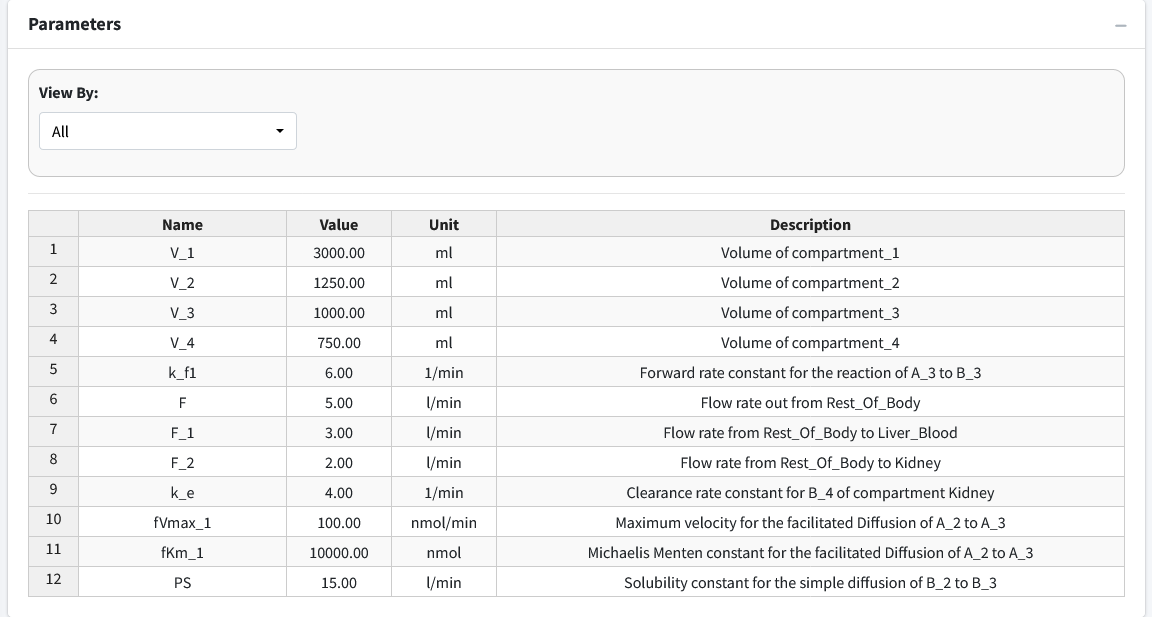This screenshot has height=617, width=1152.
Task: Click the ml unit cell for V_1
Action: (x=444, y=252)
